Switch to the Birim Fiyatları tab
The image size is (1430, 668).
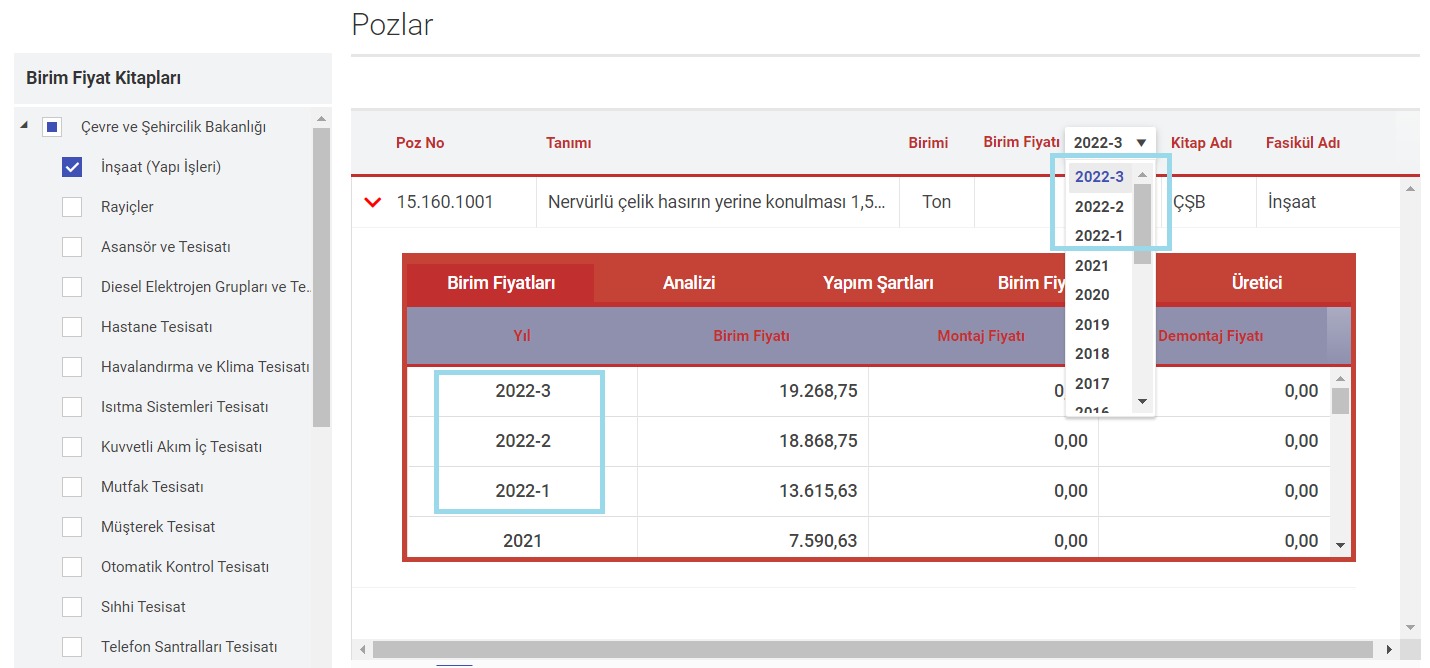pyautogui.click(x=501, y=283)
